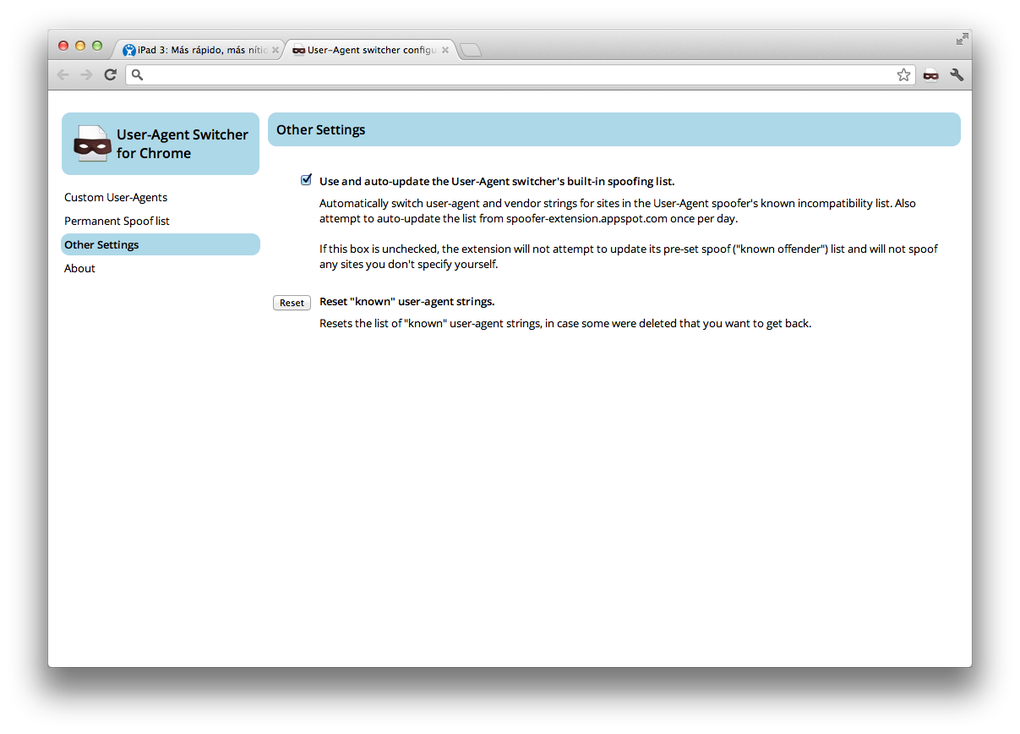Click the "Resets the list of known" description
The image size is (1020, 734).
click(x=565, y=323)
